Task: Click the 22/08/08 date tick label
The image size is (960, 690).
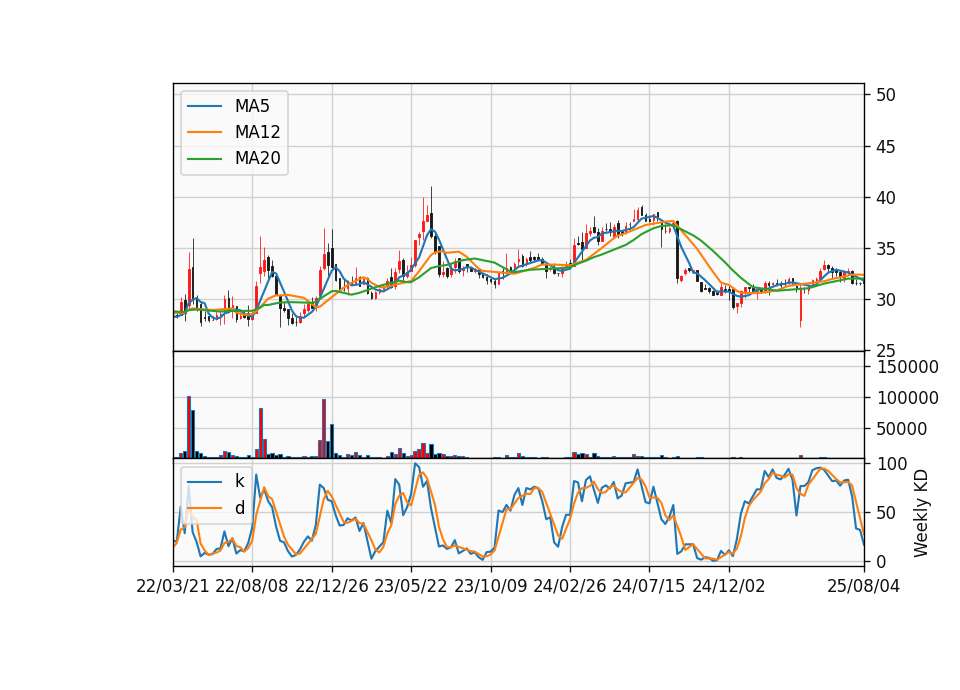Action: point(252,586)
